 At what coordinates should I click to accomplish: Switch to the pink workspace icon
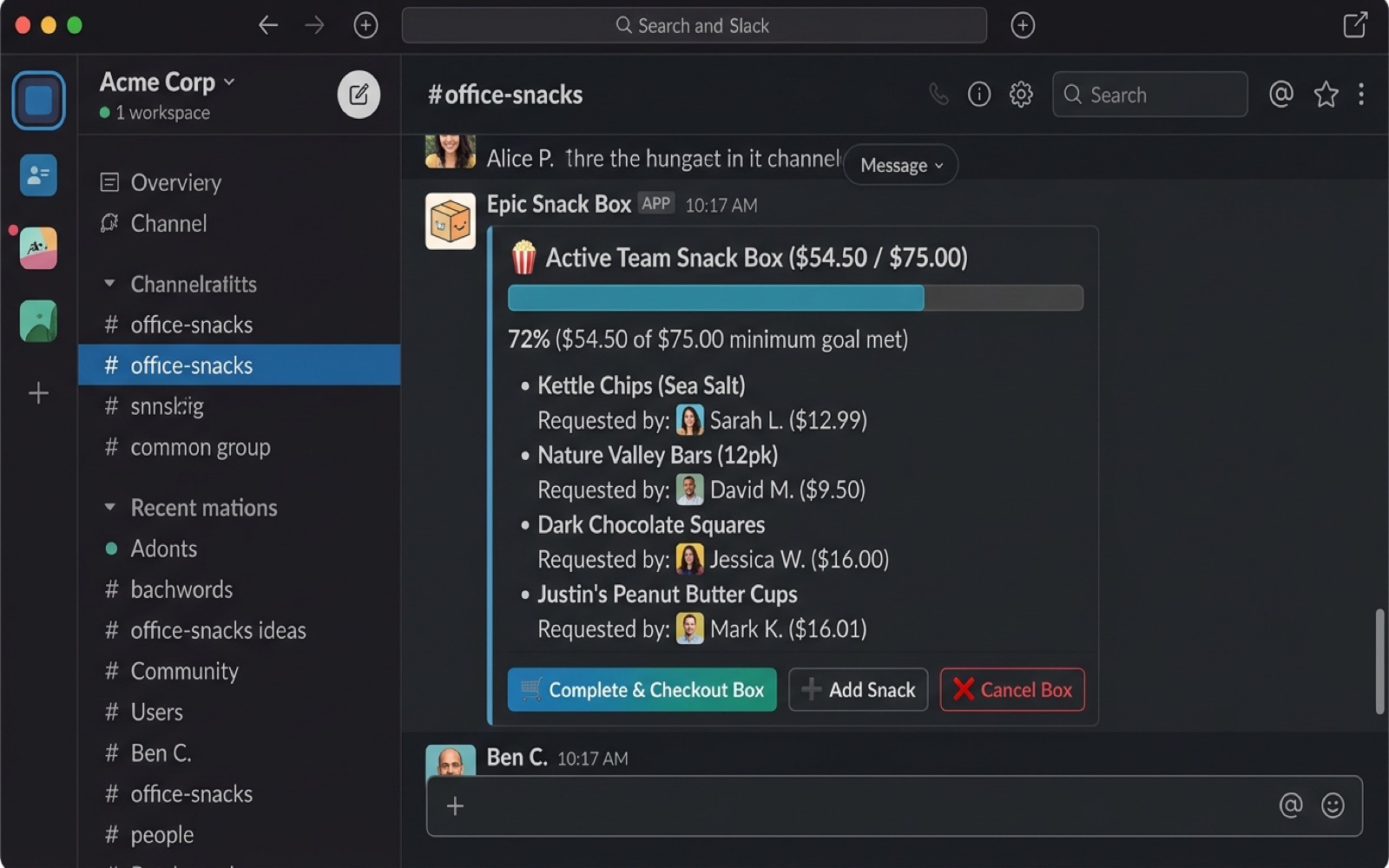coord(38,248)
